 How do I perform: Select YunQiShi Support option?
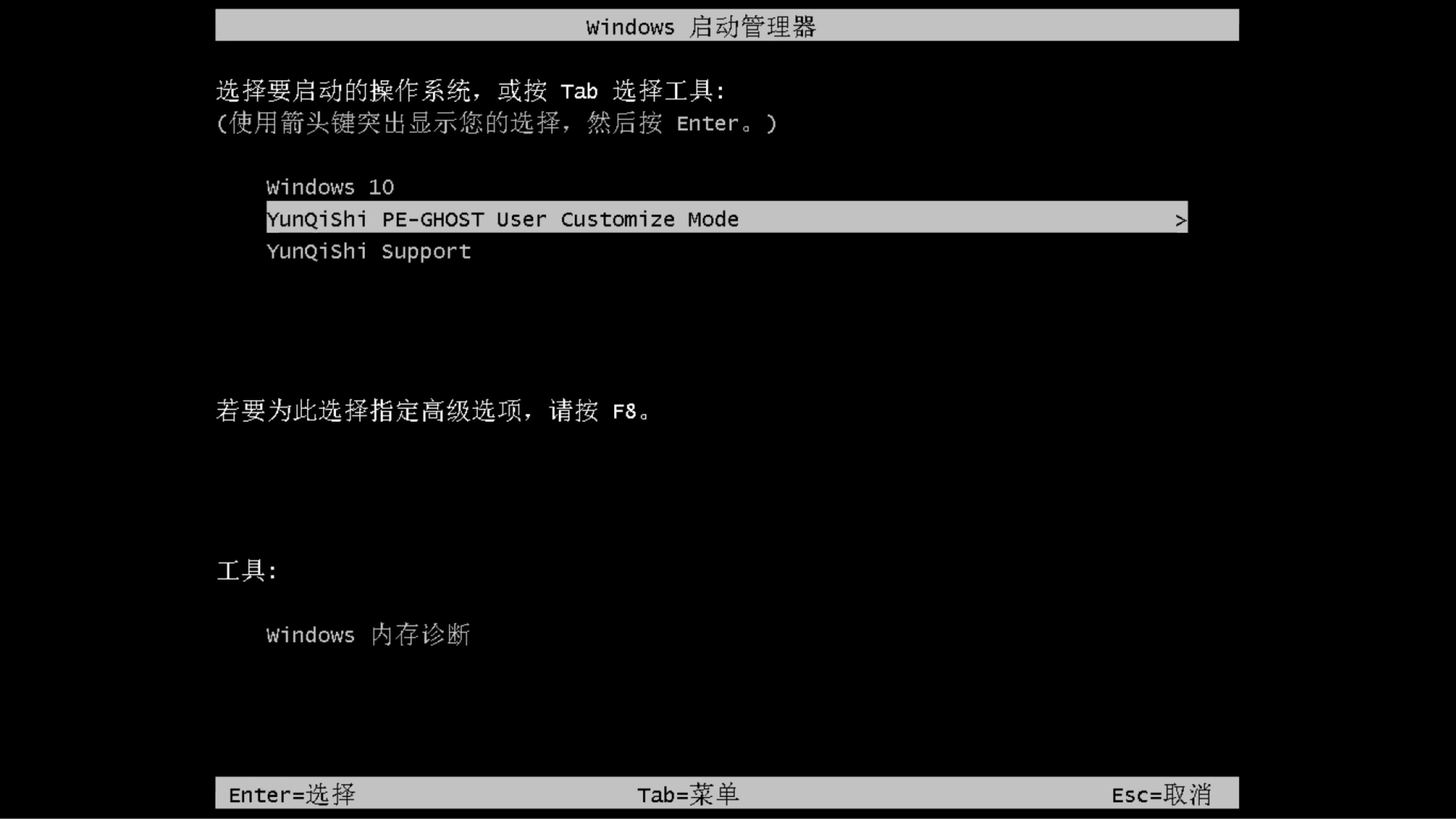click(x=369, y=251)
